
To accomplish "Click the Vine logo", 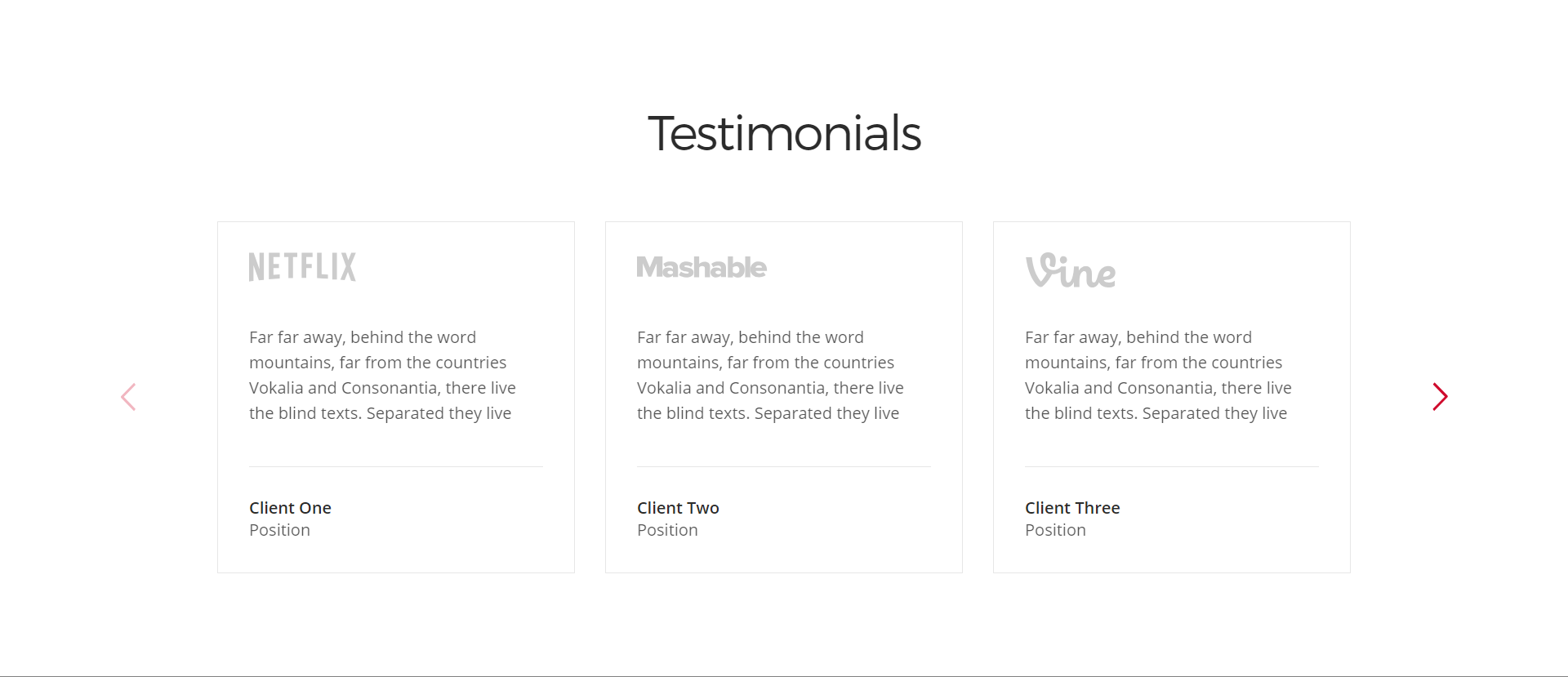I will click(1070, 270).
